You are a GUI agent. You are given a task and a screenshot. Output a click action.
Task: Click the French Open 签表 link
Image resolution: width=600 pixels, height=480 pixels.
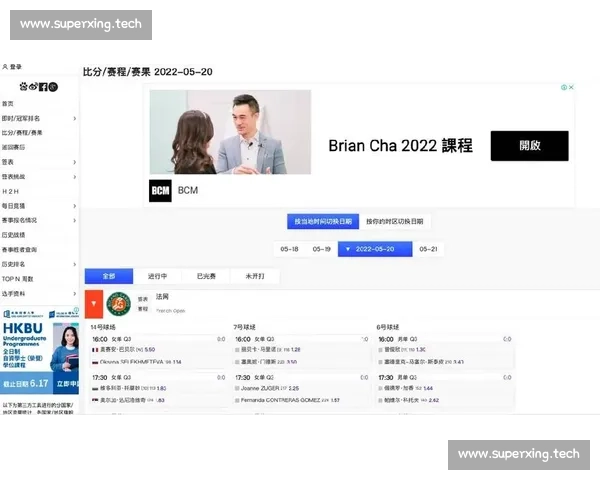[143, 299]
